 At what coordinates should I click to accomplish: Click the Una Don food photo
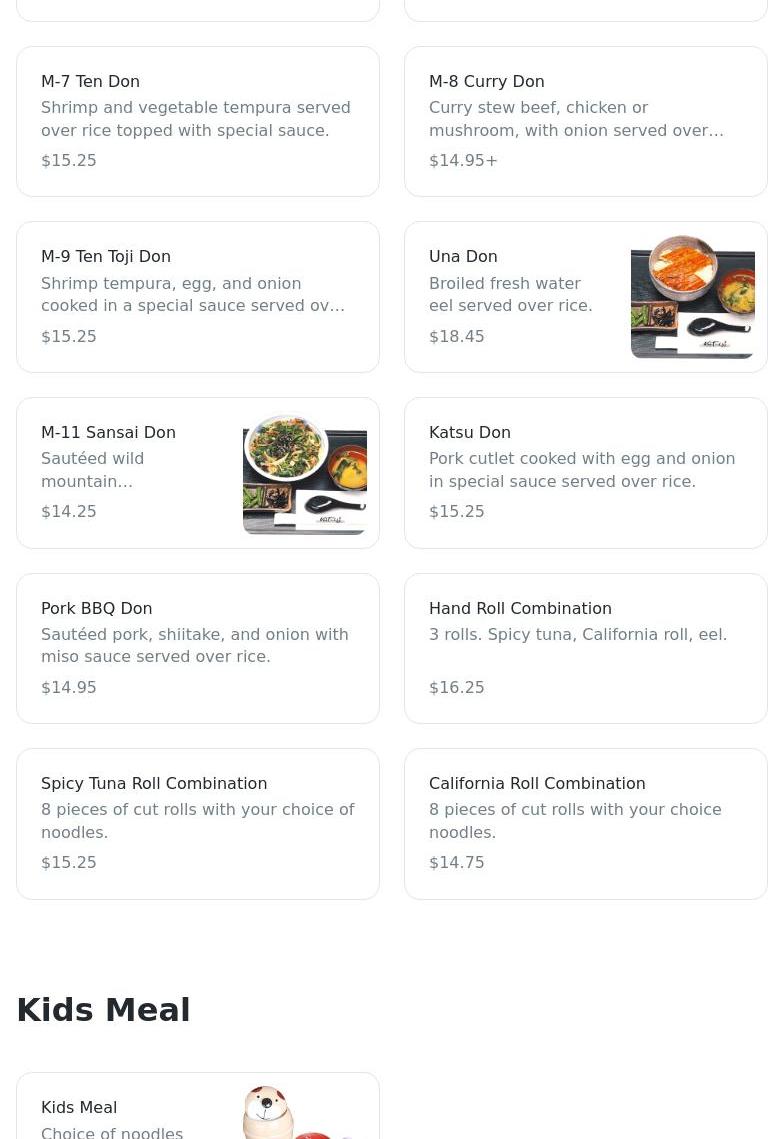pos(692,297)
